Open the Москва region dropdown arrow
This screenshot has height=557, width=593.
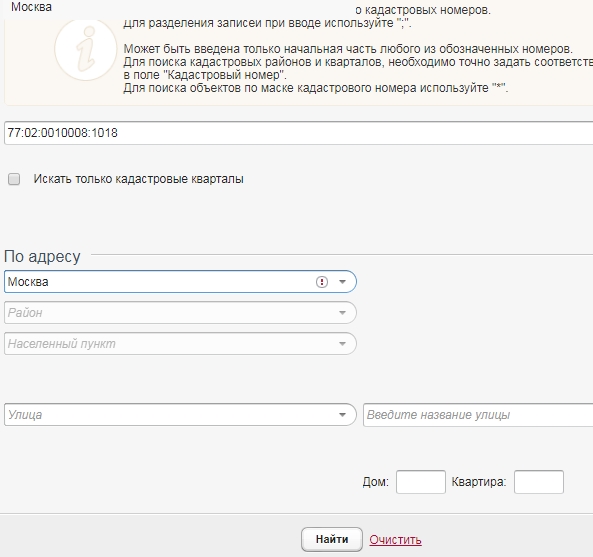(343, 282)
